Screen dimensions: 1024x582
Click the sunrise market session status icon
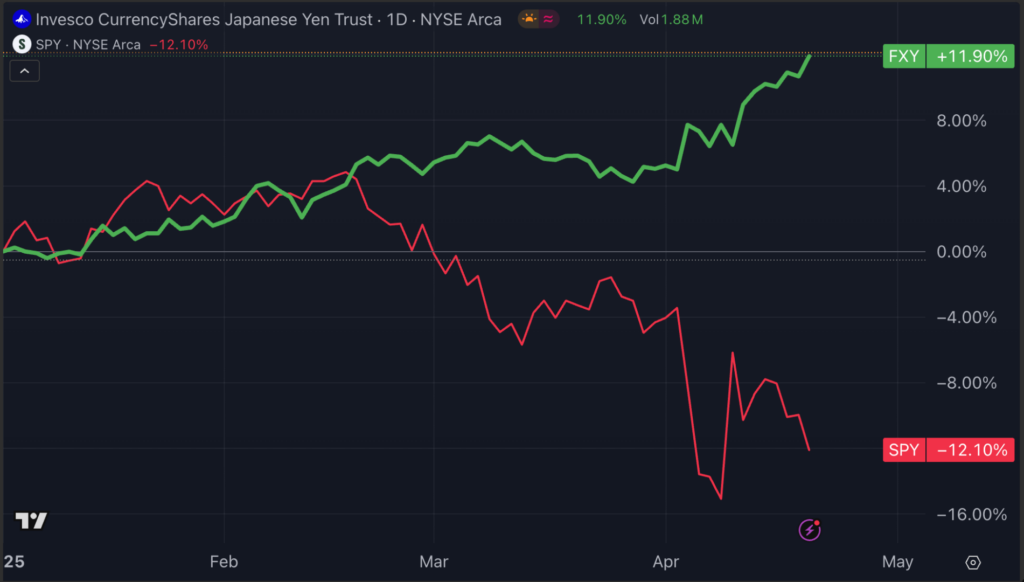[x=529, y=18]
